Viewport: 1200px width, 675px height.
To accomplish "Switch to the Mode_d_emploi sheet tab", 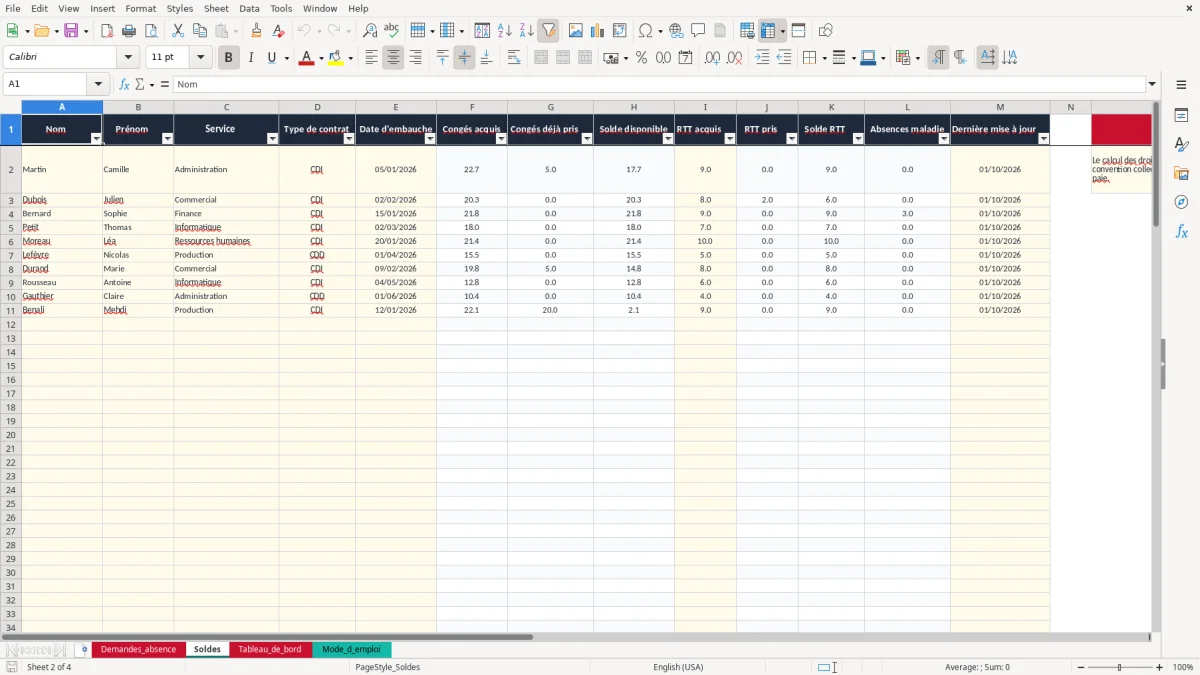I will coord(351,650).
